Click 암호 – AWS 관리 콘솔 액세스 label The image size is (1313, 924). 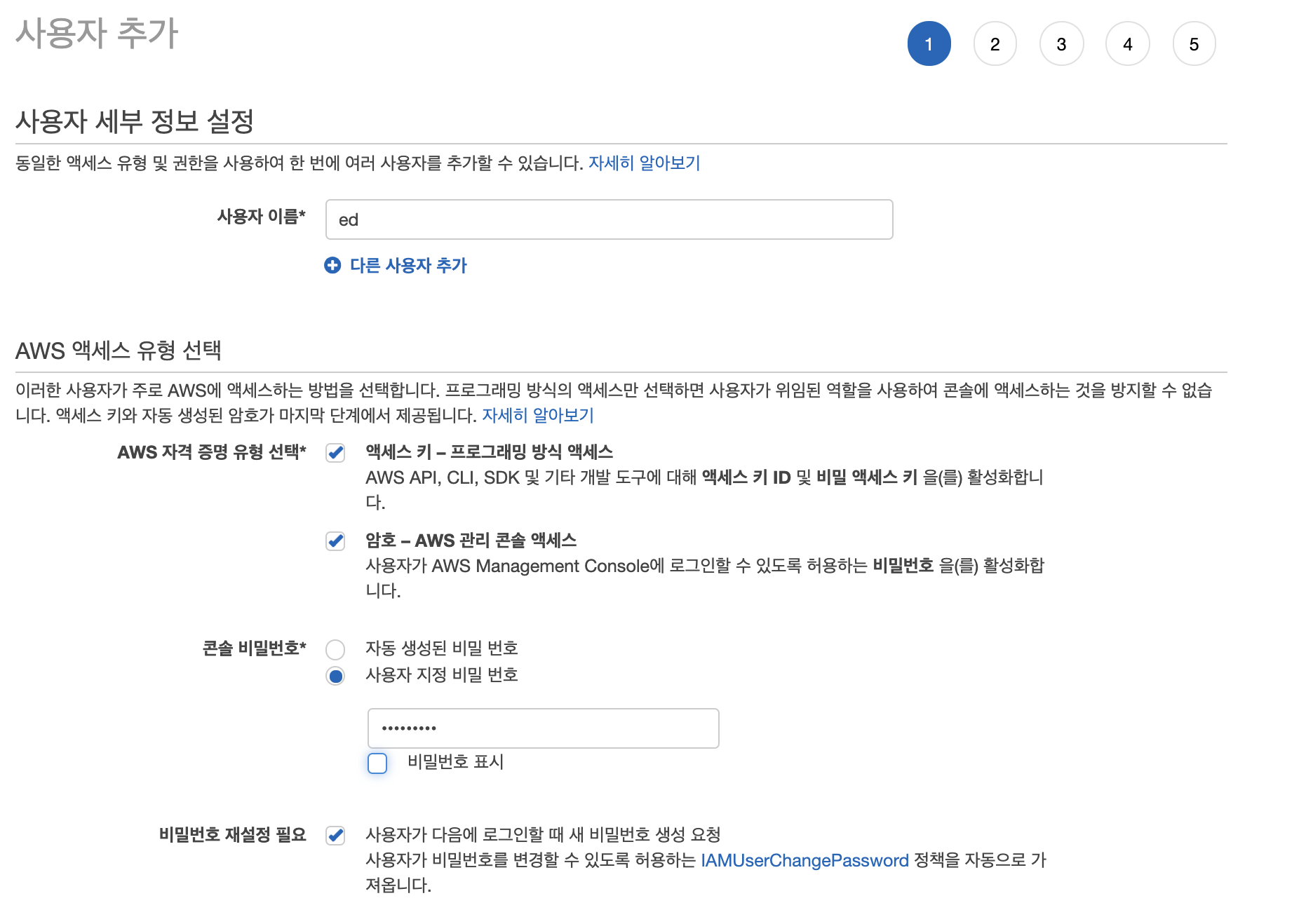(x=471, y=540)
